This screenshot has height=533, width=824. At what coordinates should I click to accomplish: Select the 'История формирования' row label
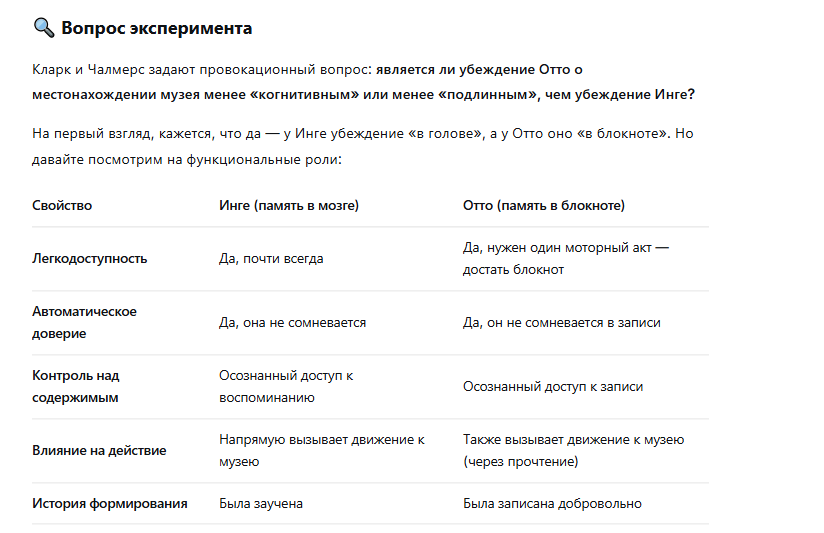point(110,504)
